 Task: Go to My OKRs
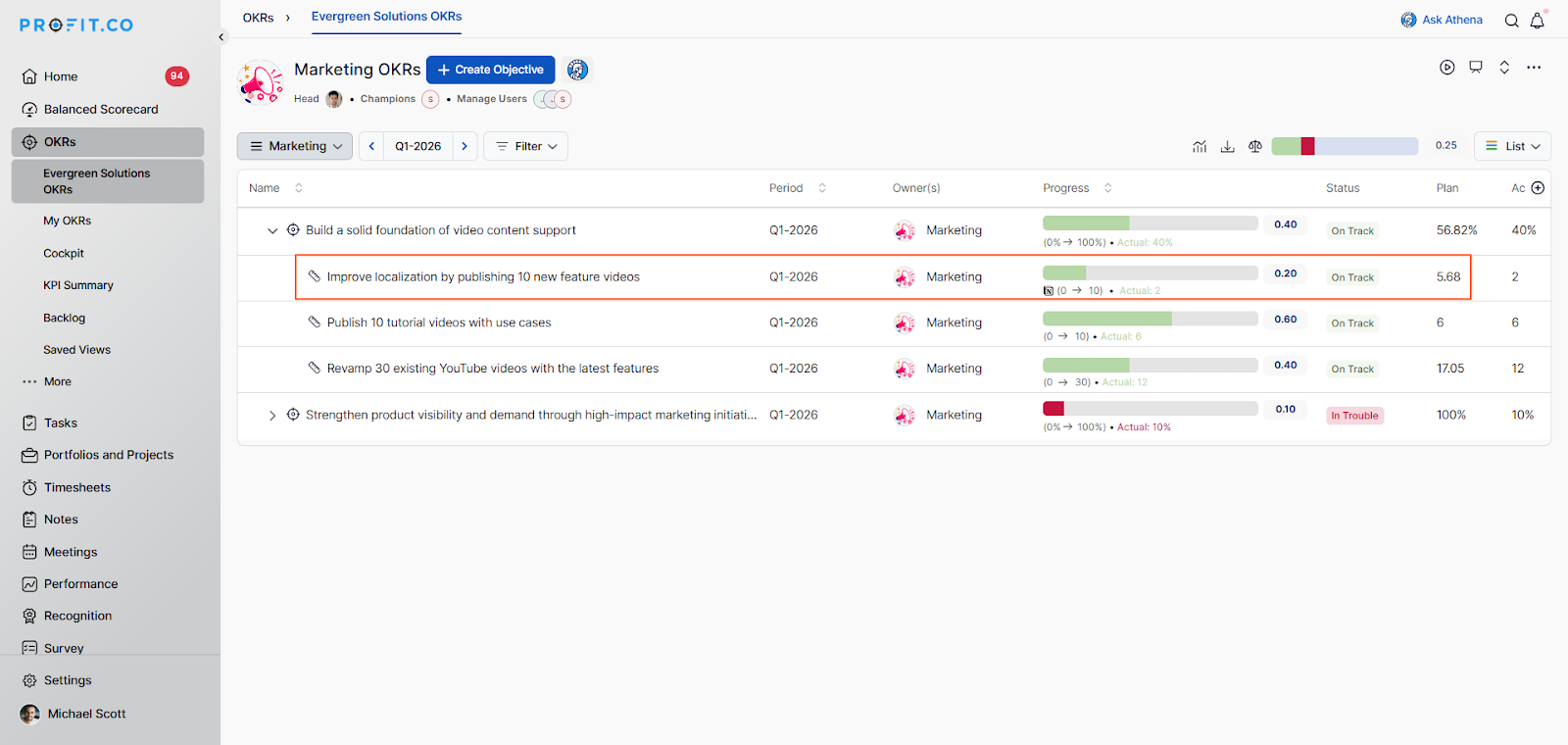pos(67,221)
